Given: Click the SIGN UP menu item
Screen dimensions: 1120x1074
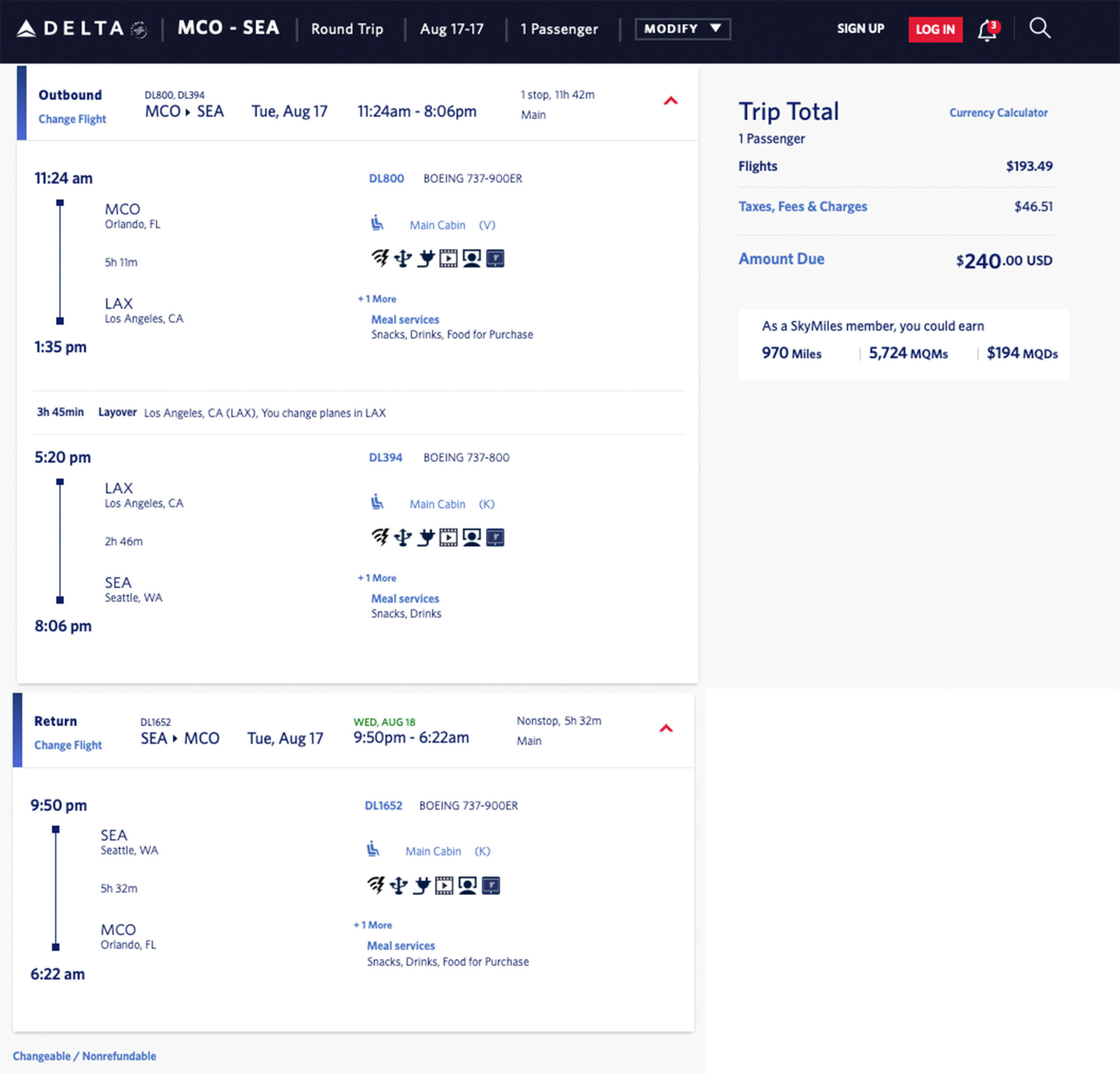Looking at the screenshot, I should point(861,28).
